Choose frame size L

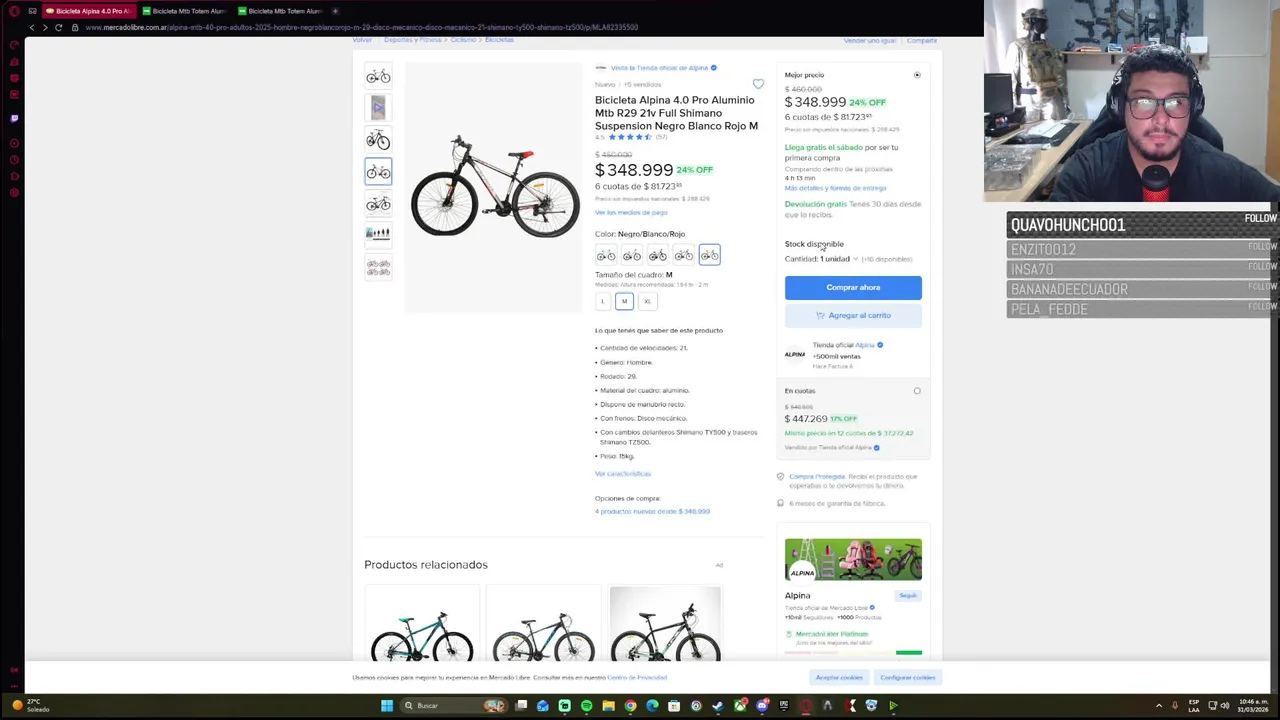point(602,301)
